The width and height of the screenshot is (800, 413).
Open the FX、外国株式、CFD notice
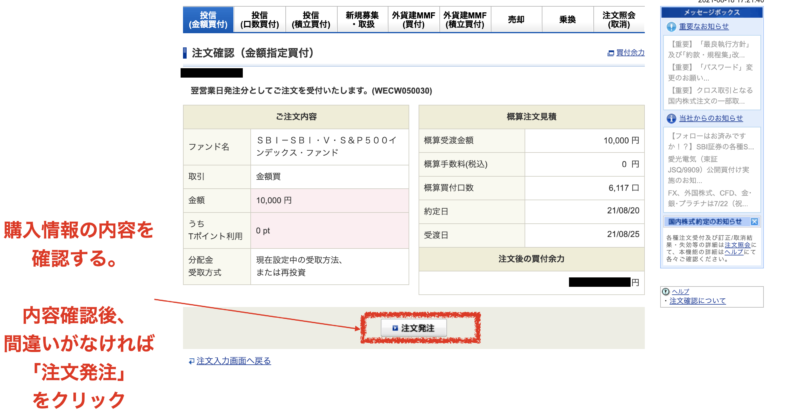[x=711, y=198]
